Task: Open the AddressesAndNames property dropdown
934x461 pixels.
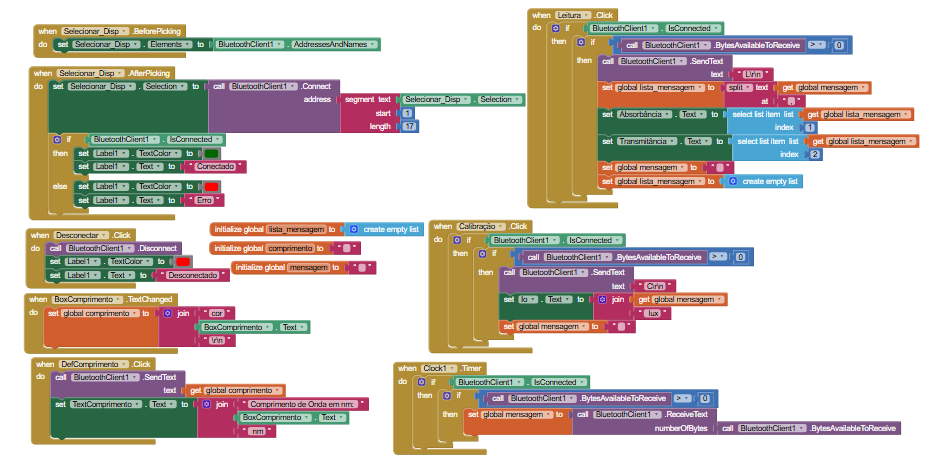Action: point(374,44)
